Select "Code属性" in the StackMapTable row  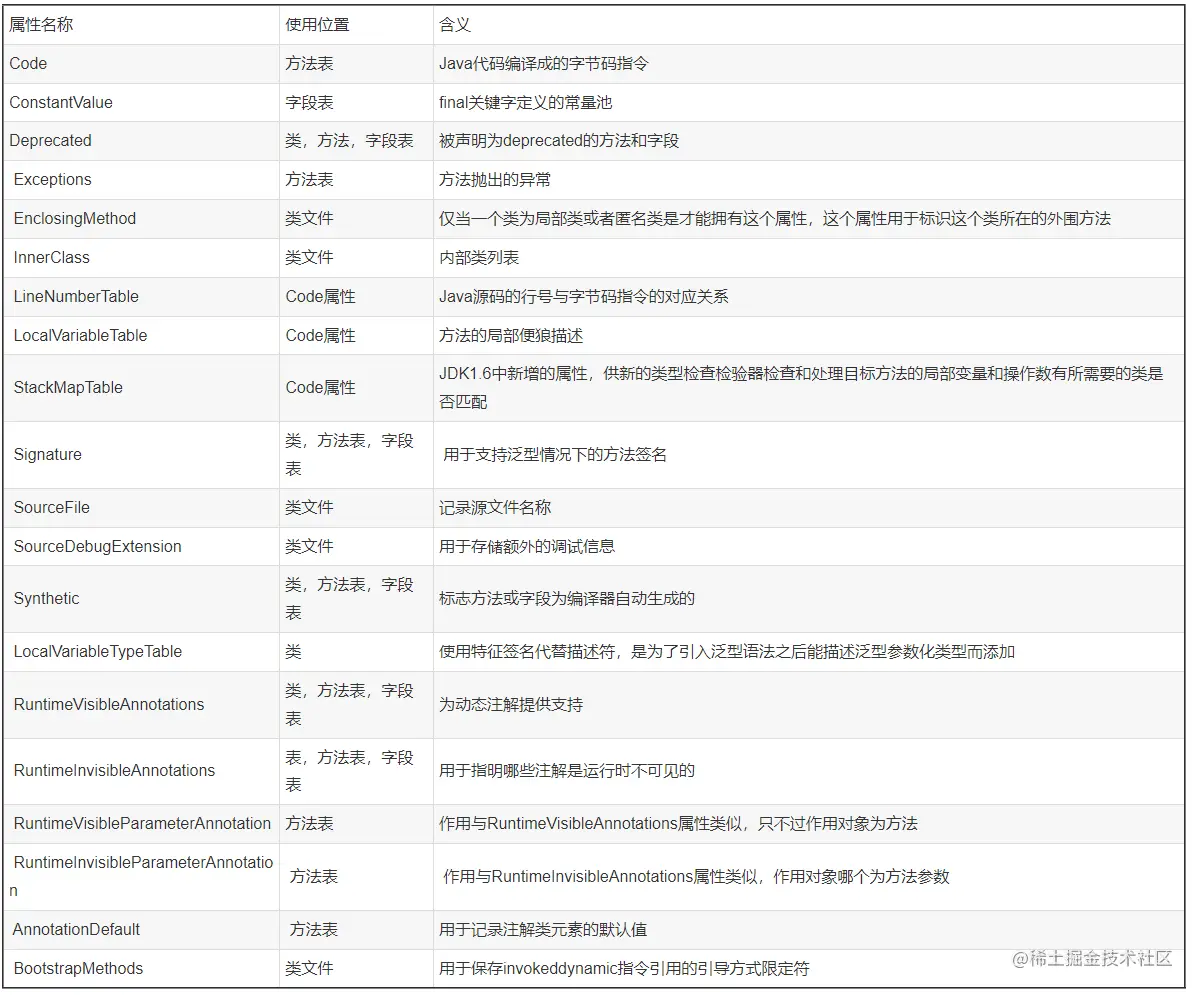(x=320, y=388)
